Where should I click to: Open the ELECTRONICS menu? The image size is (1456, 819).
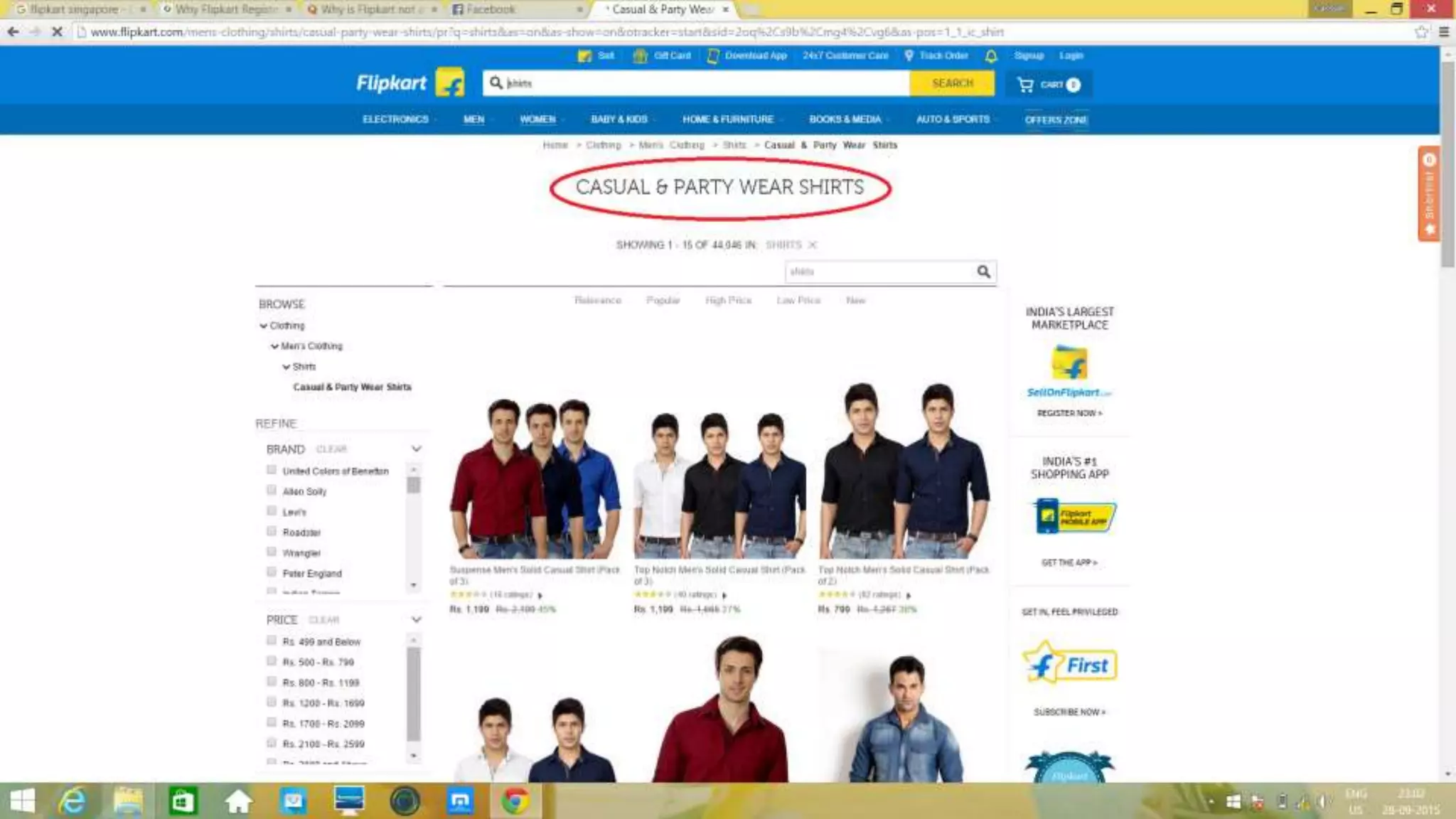(395, 119)
